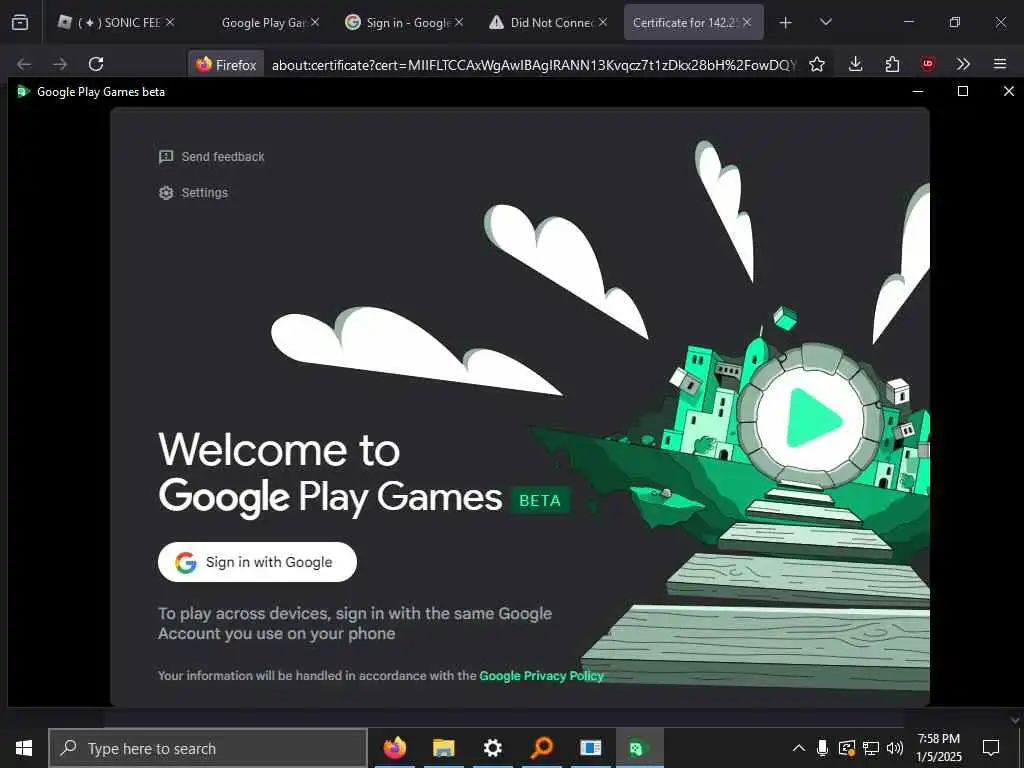Open Settings in Google Play Games

[193, 193]
